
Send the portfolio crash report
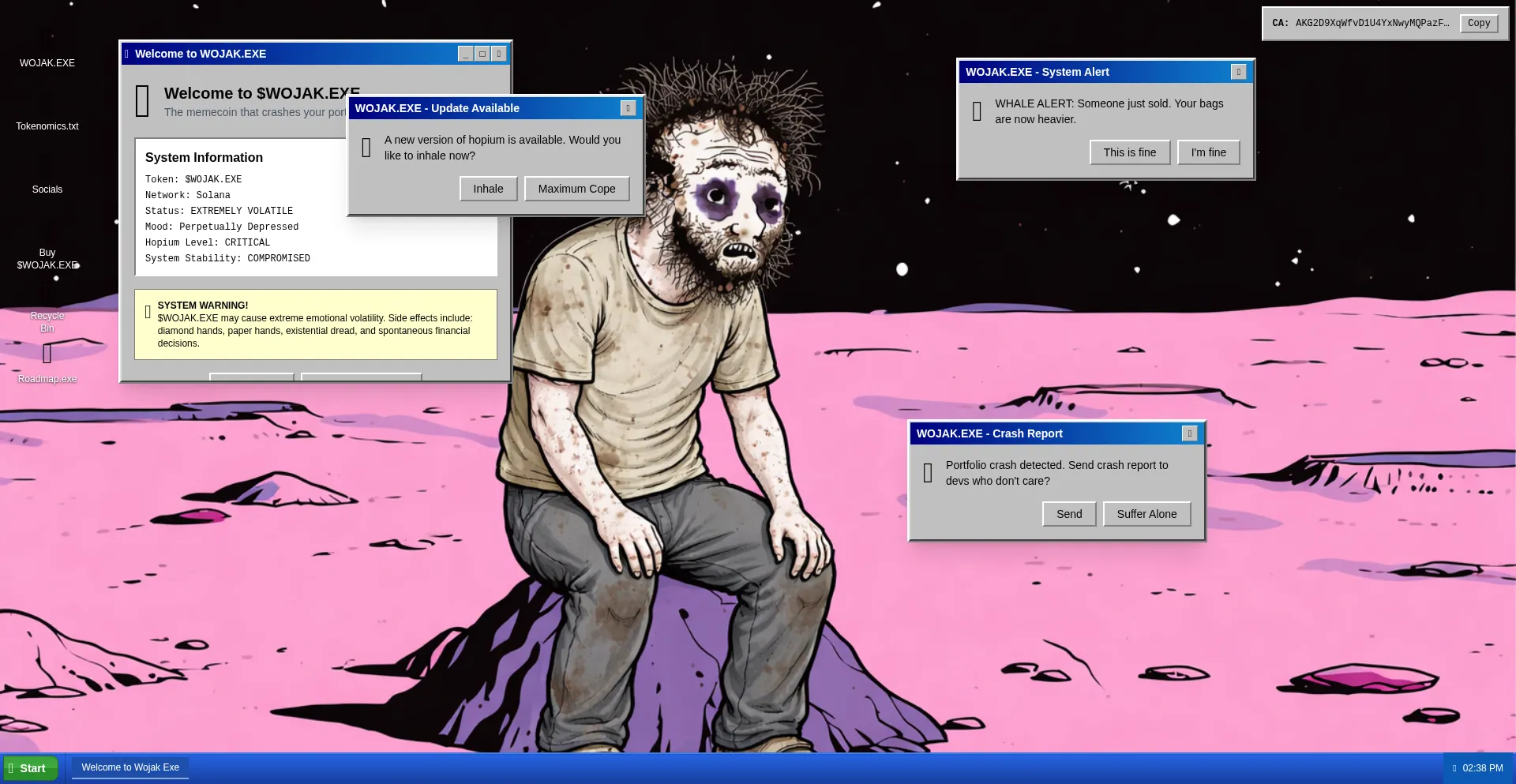[1069, 514]
